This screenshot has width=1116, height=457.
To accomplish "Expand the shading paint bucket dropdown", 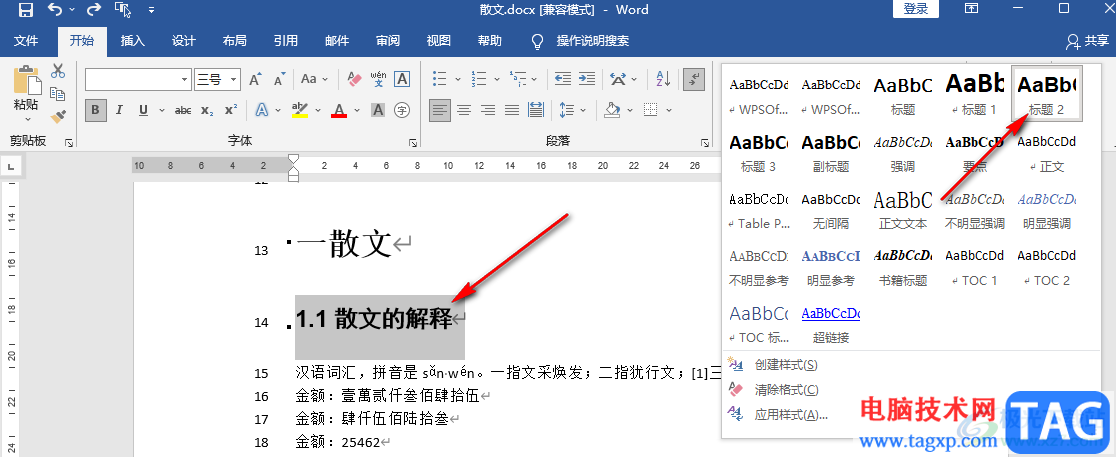I will click(630, 110).
